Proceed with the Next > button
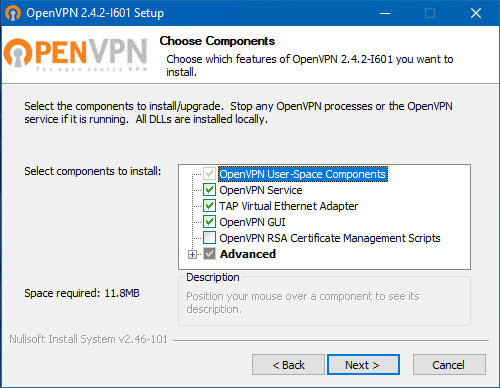The image size is (500, 388). (x=363, y=365)
